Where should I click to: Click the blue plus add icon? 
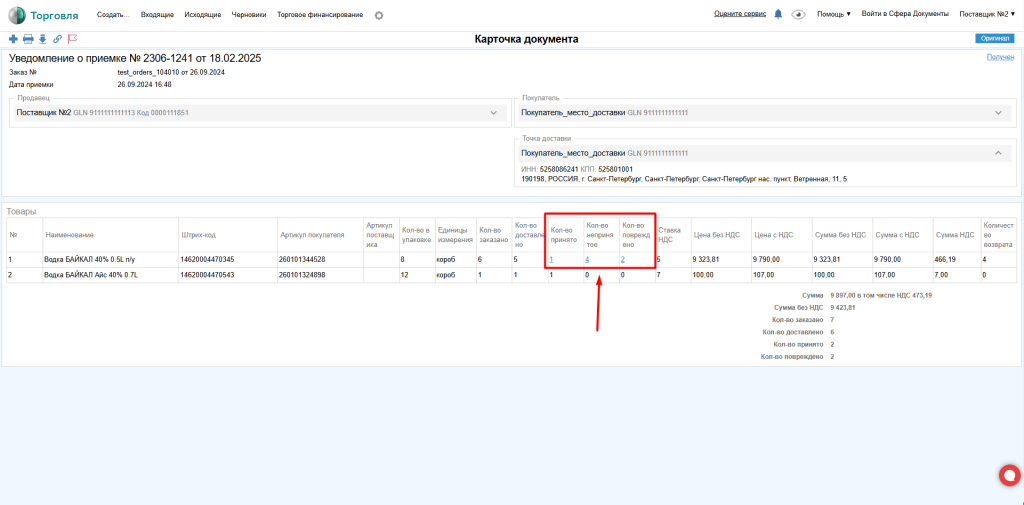(13, 39)
